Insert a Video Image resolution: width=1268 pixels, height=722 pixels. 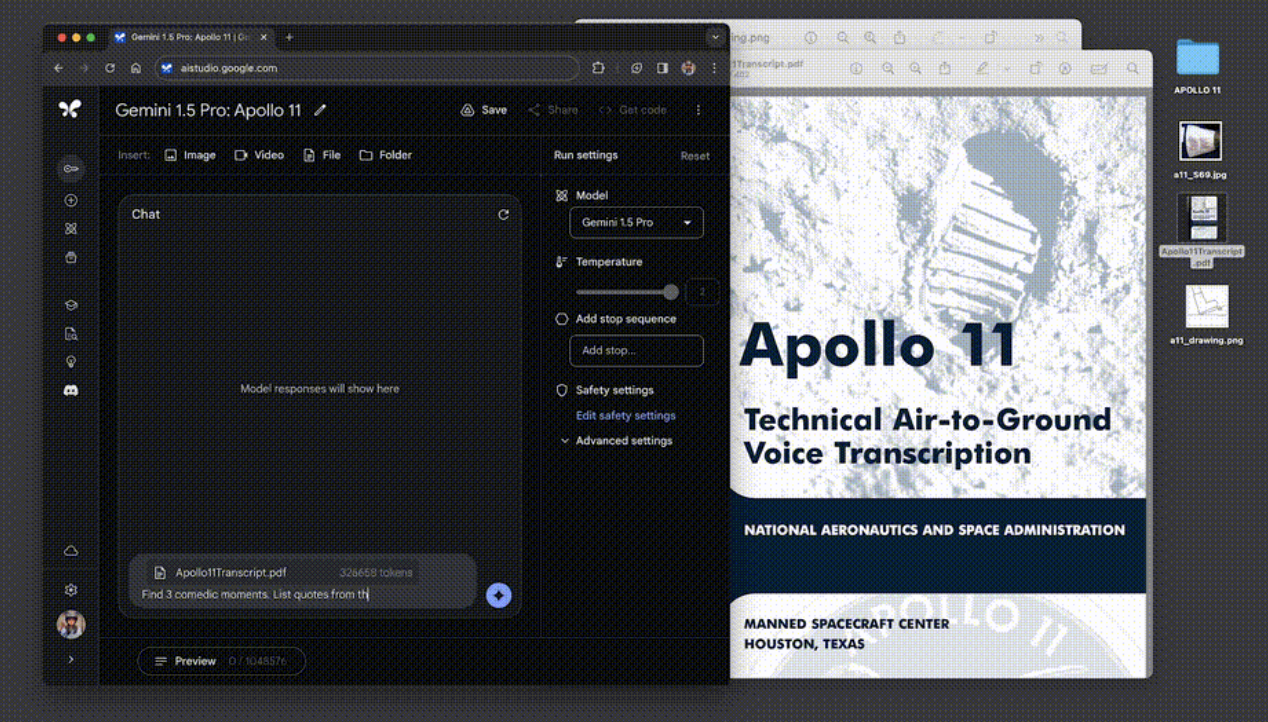coord(259,155)
